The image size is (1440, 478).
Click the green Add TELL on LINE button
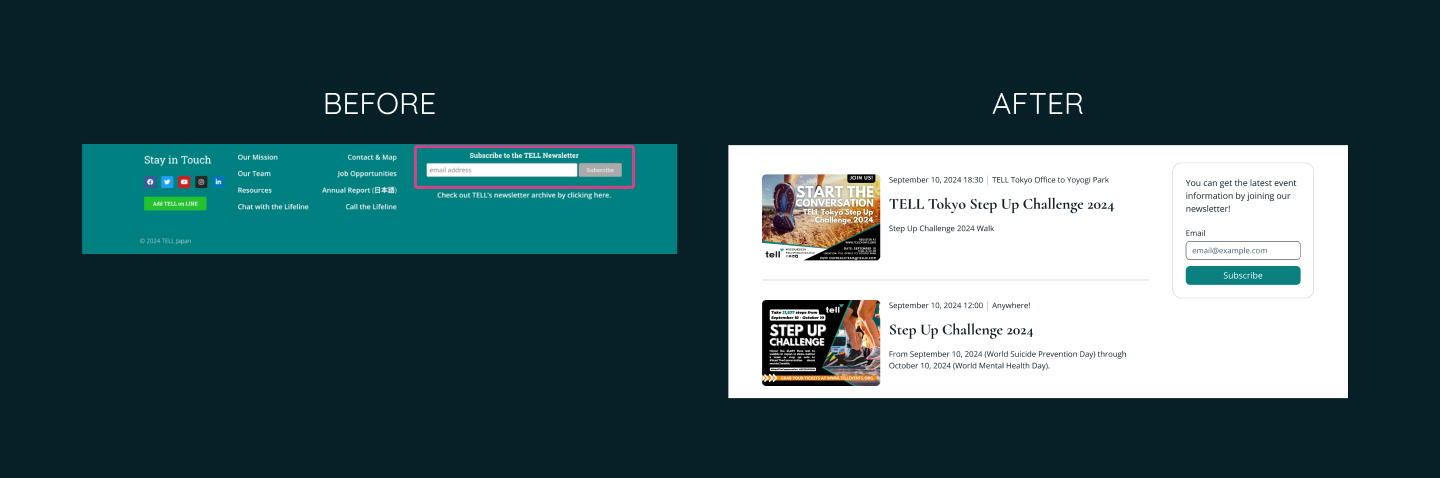click(175, 203)
